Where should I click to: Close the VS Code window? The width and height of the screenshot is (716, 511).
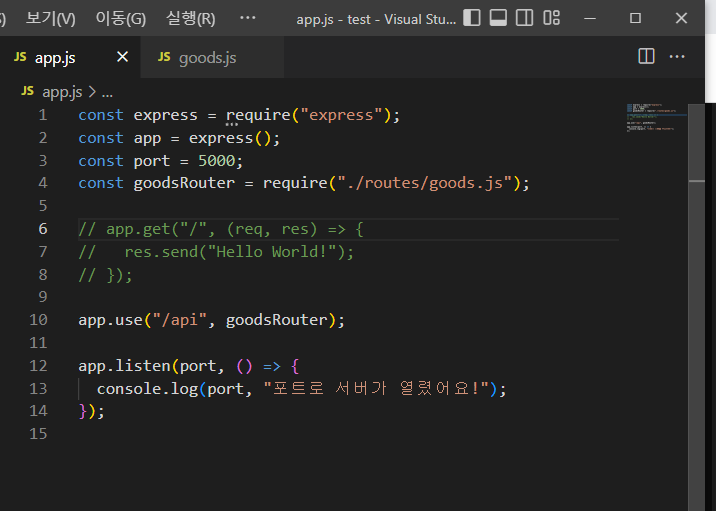click(681, 18)
